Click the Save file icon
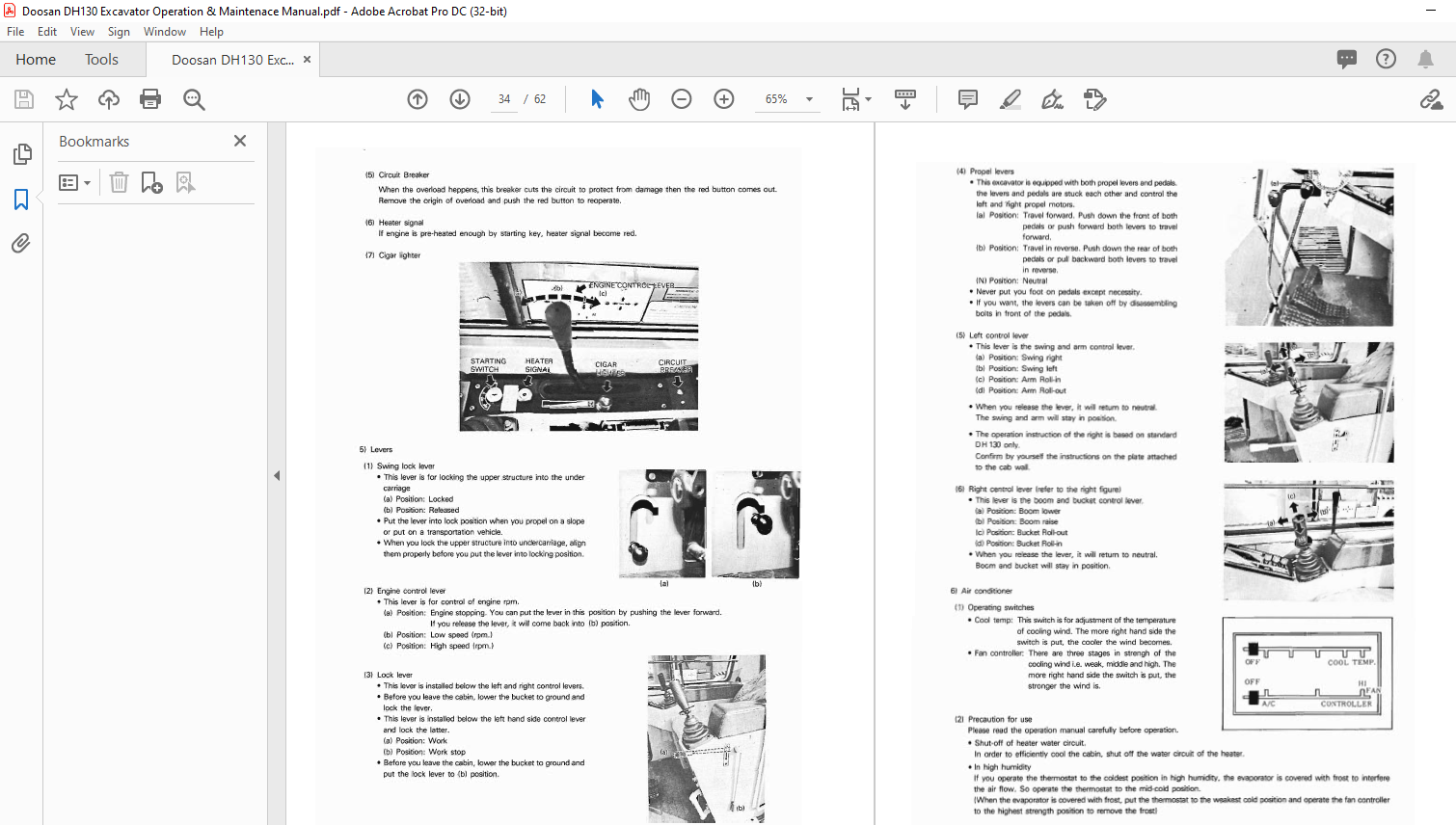The image size is (1456, 825). coord(24,99)
